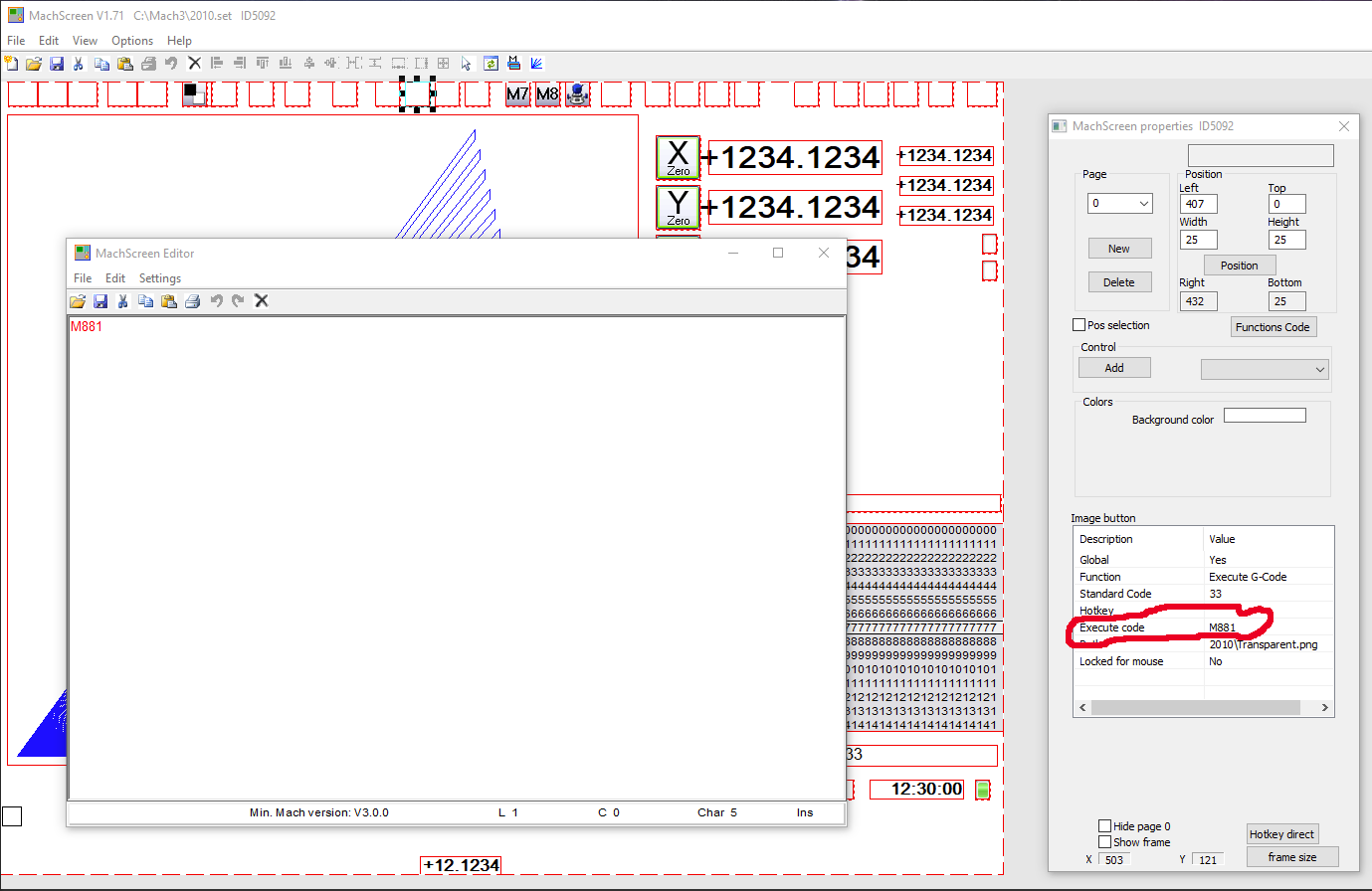Click the green LED indicator beside the clock
1372x891 pixels.
pyautogui.click(x=983, y=790)
